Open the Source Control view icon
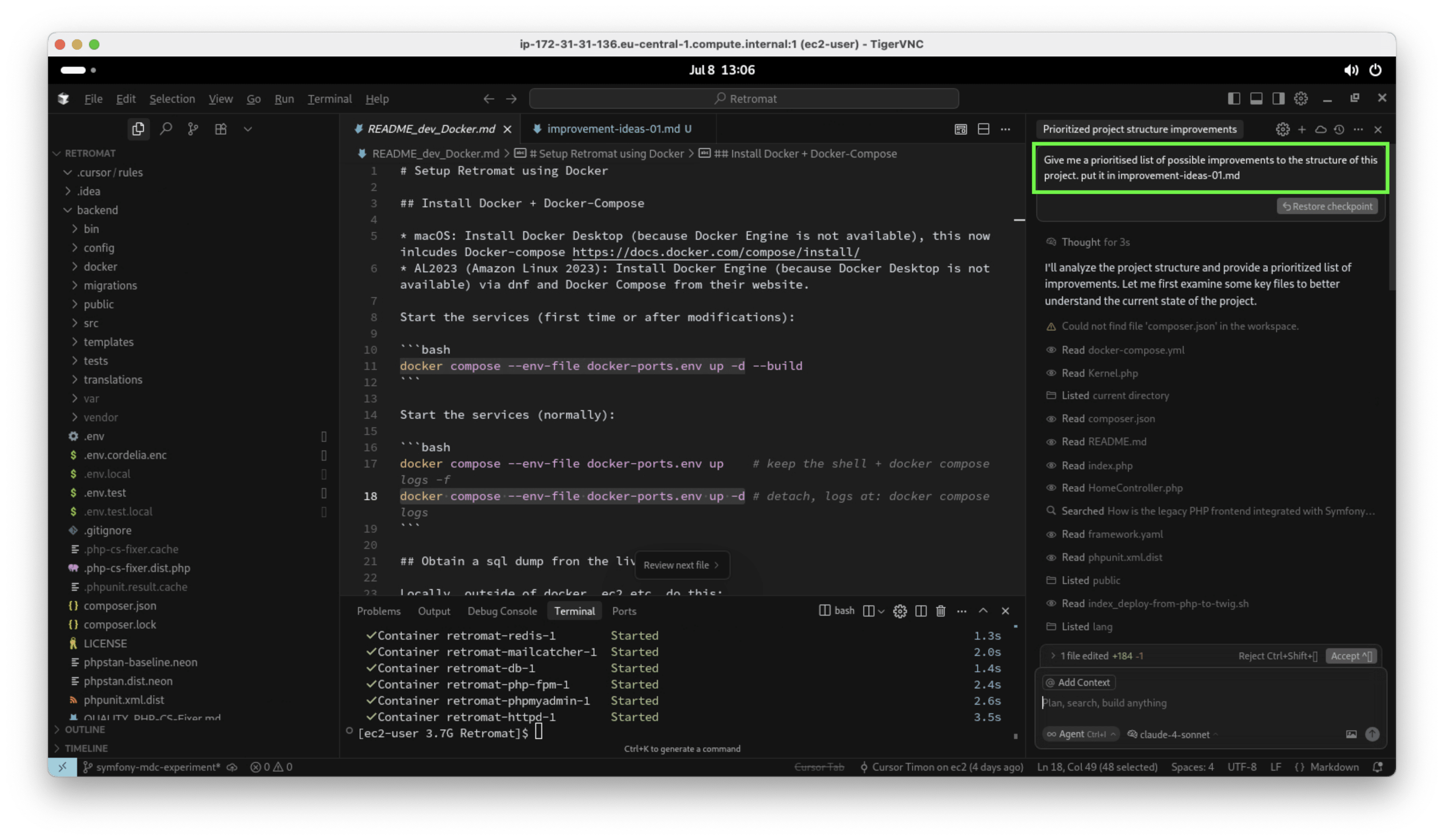Screen dimensions: 1444x840 [x=193, y=129]
